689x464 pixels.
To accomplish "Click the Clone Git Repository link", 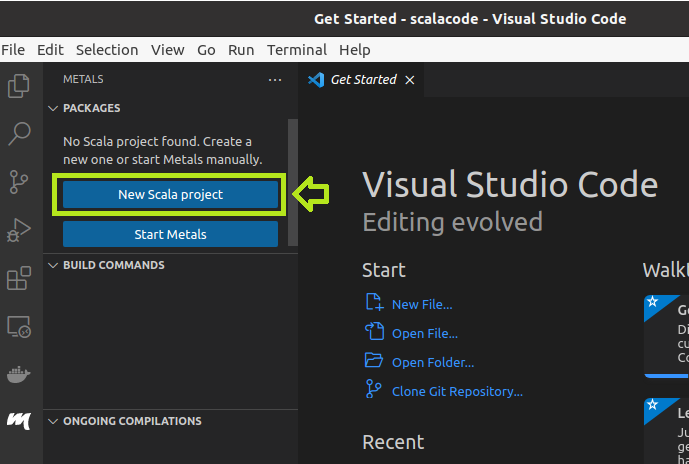I will [456, 391].
